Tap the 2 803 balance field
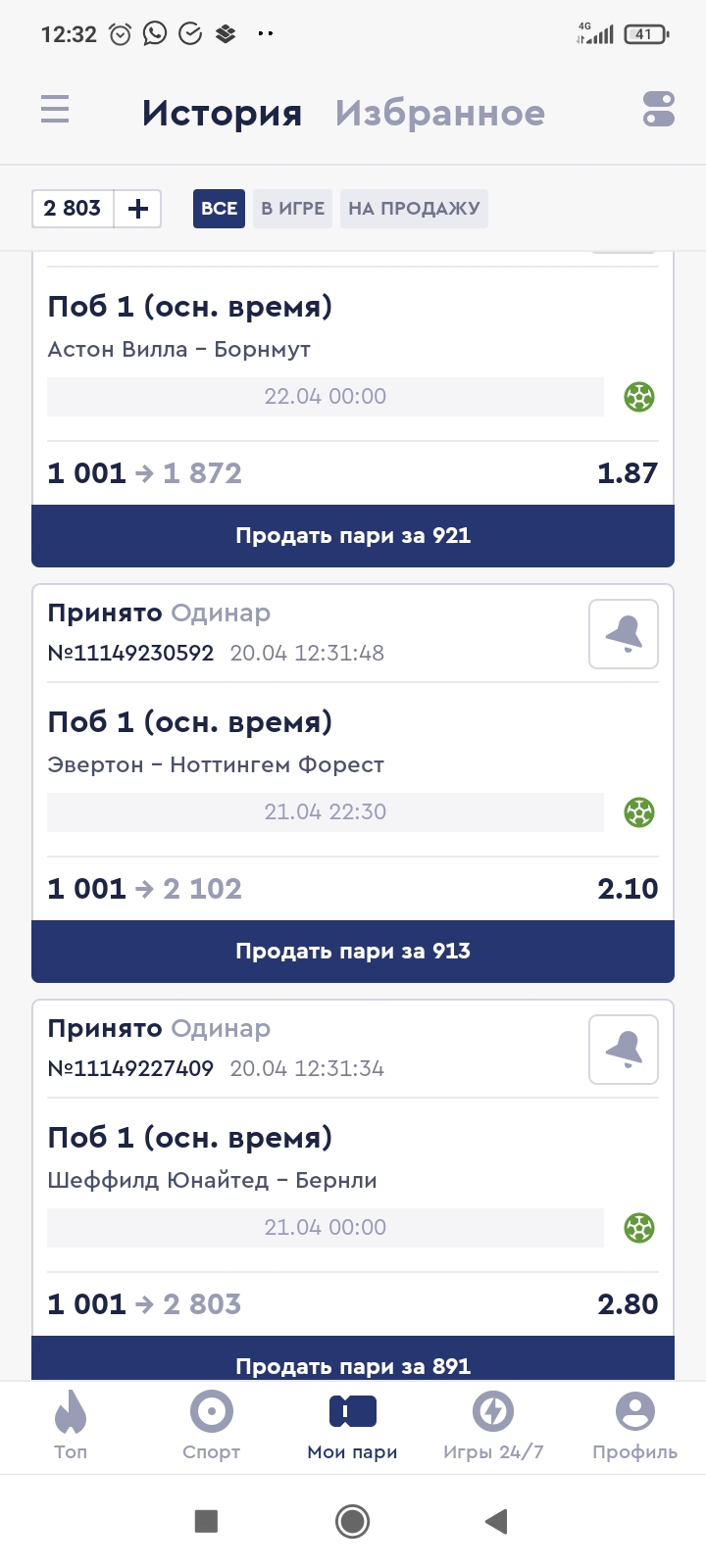 pos(73,209)
